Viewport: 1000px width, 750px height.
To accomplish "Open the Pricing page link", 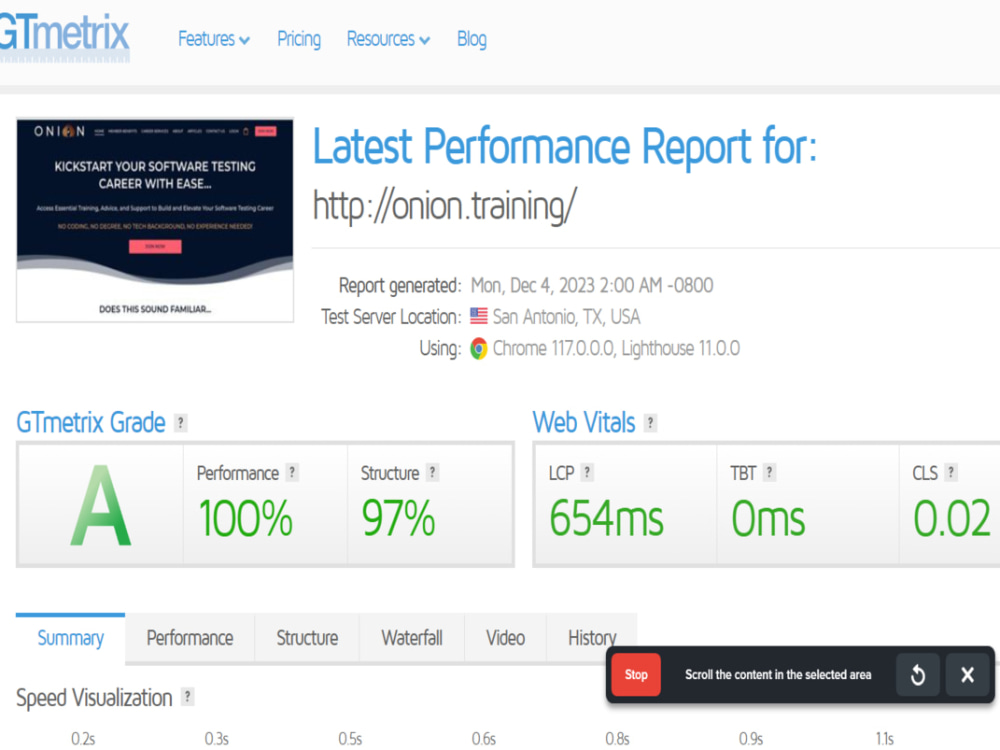I will tap(298, 39).
